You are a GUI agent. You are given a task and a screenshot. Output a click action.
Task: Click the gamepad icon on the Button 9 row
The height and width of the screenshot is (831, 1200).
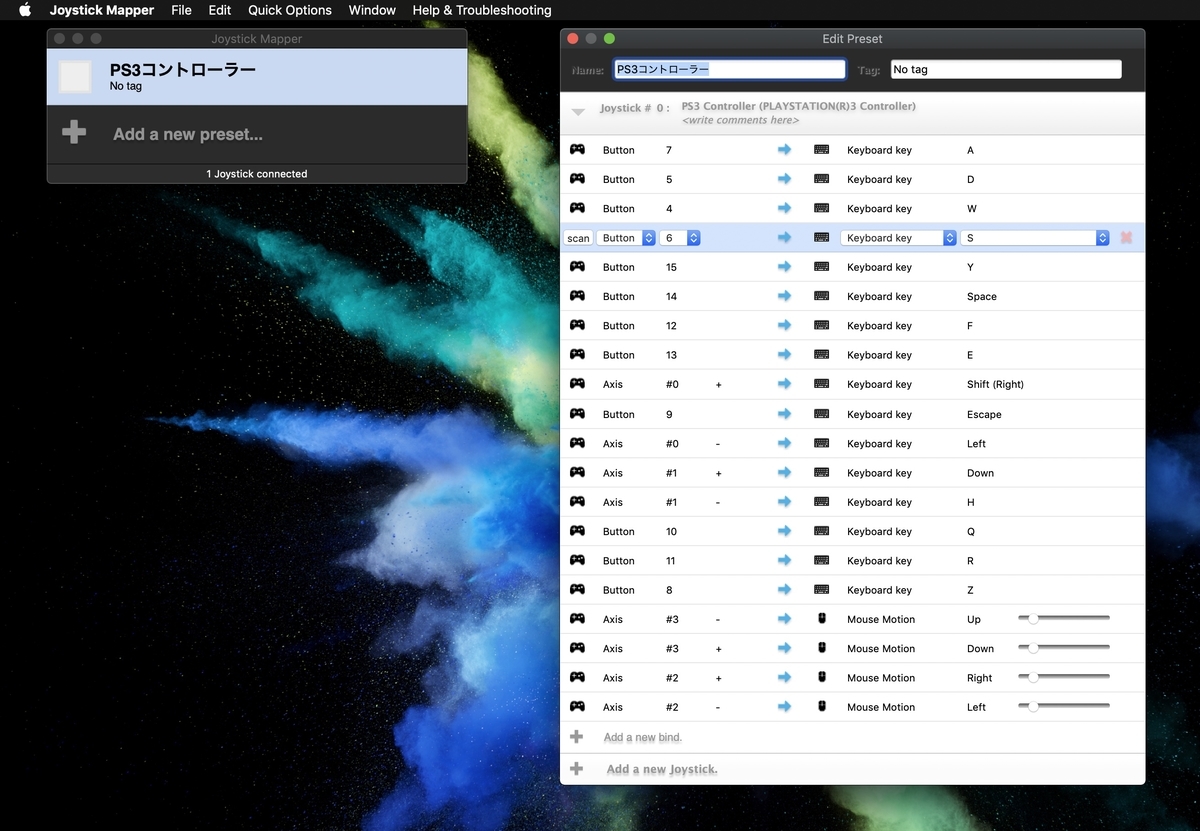pyautogui.click(x=577, y=414)
